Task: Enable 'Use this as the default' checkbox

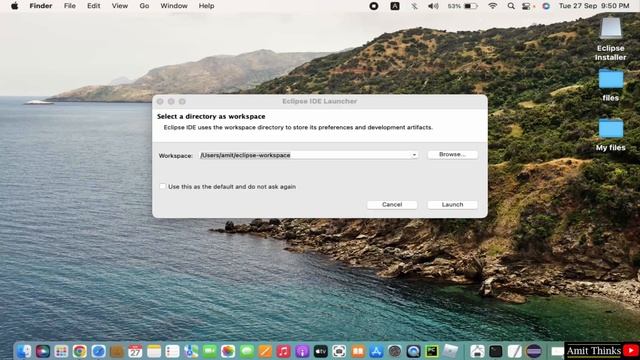Action: tap(162, 187)
